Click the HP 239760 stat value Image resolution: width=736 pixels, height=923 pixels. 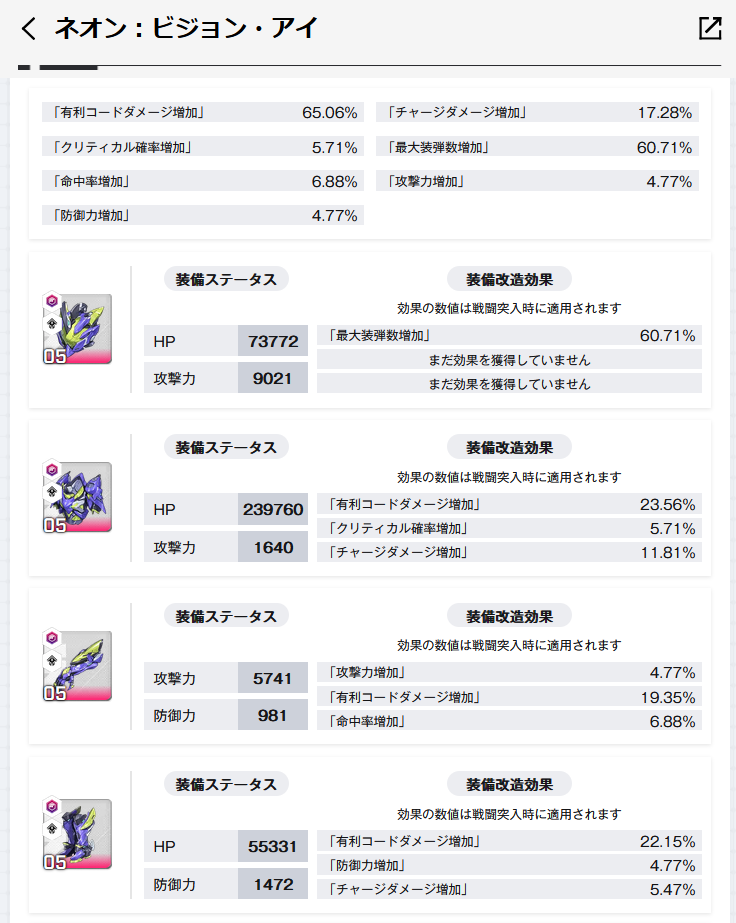click(273, 509)
